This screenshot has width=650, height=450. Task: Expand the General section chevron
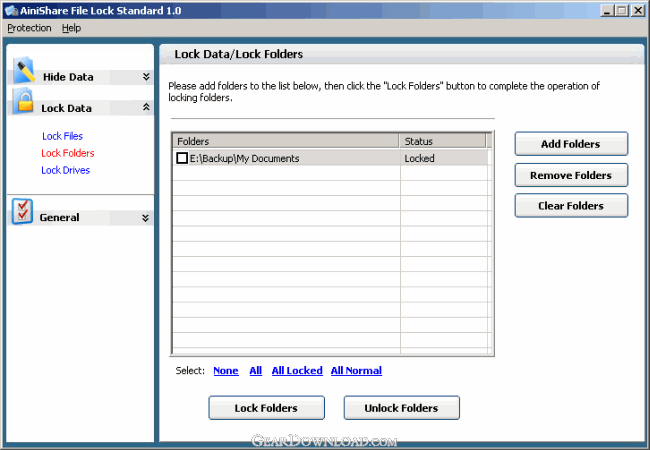(x=145, y=218)
